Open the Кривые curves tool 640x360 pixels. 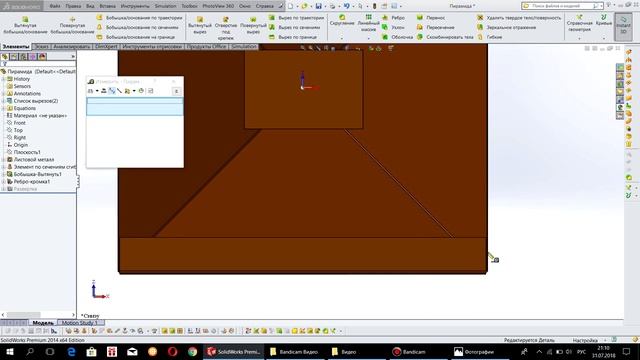[x=604, y=20]
